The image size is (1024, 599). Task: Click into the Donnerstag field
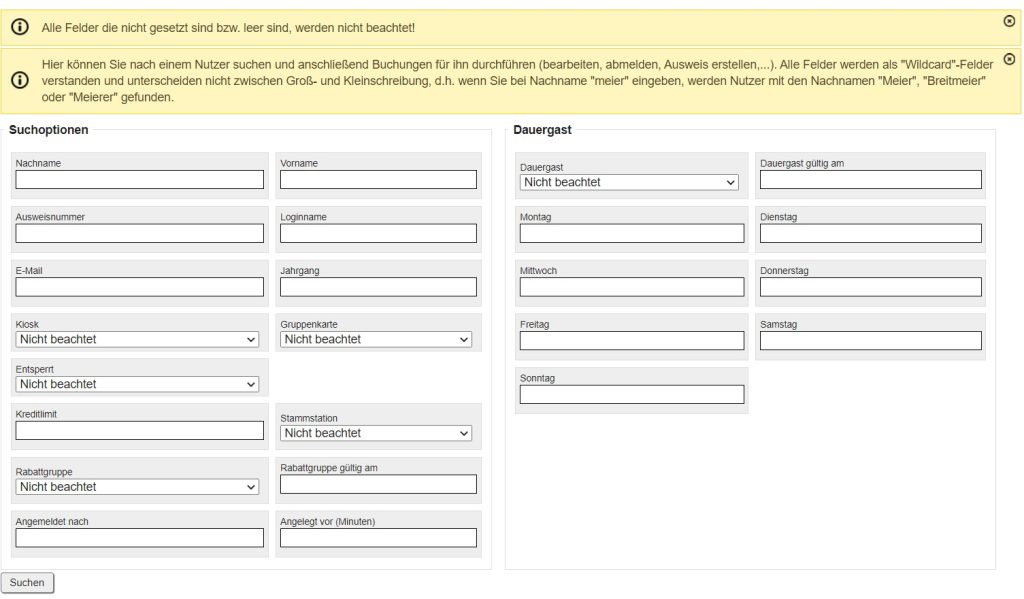coord(871,287)
